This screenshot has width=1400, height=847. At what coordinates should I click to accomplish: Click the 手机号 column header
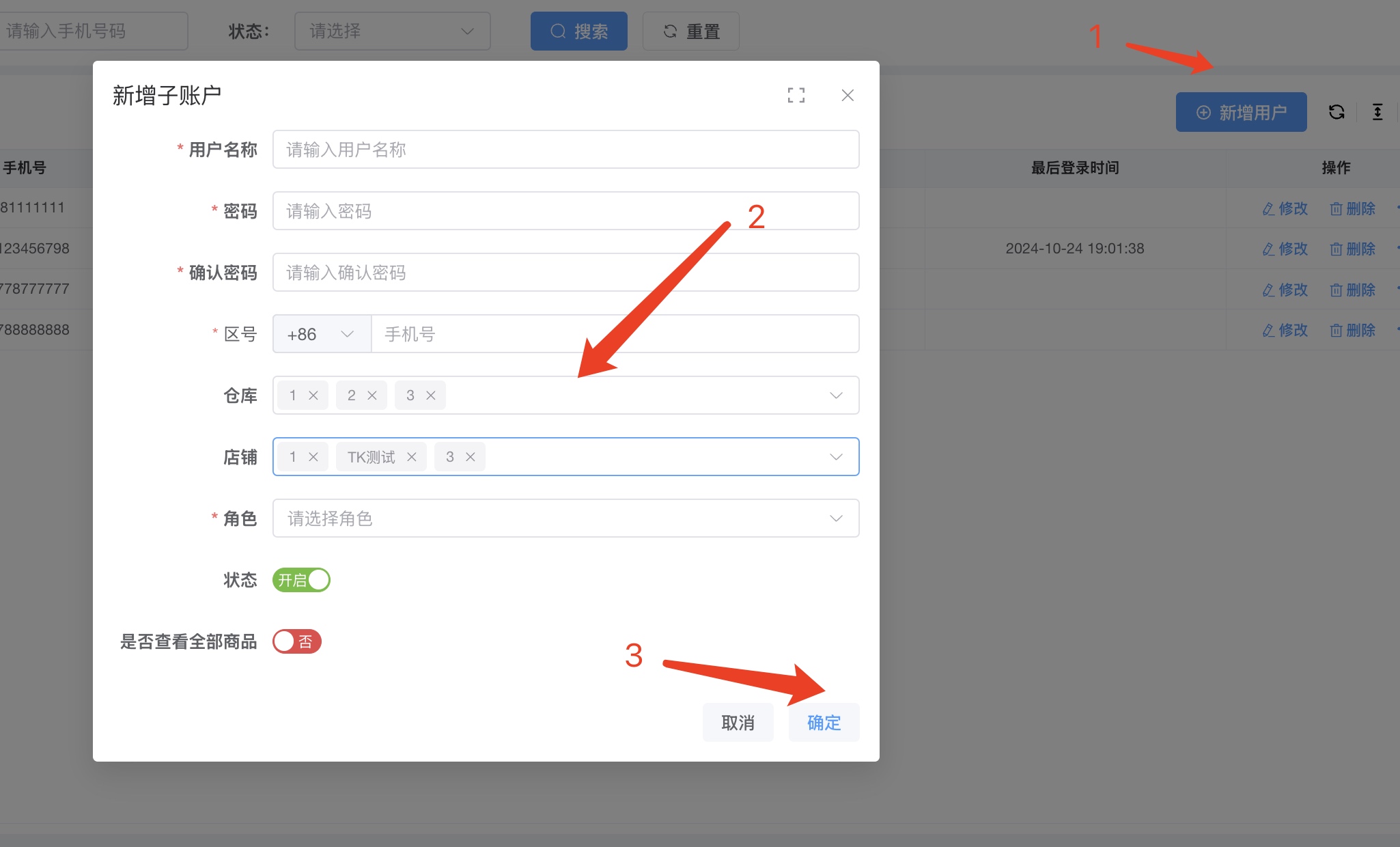[x=24, y=168]
